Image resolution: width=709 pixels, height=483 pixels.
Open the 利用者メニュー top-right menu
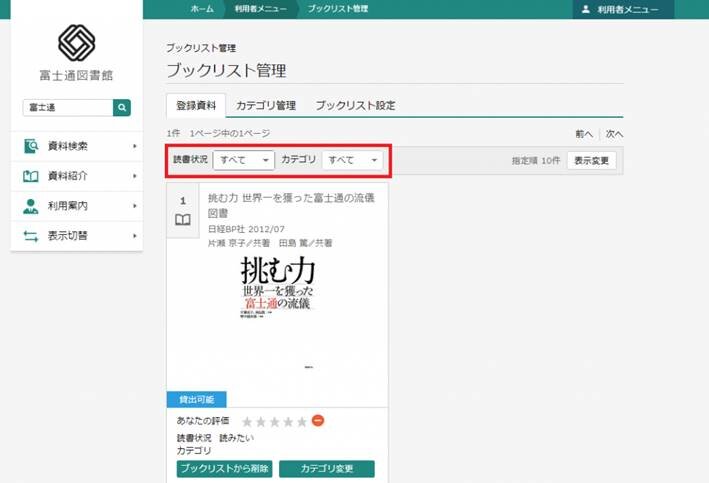pyautogui.click(x=623, y=9)
